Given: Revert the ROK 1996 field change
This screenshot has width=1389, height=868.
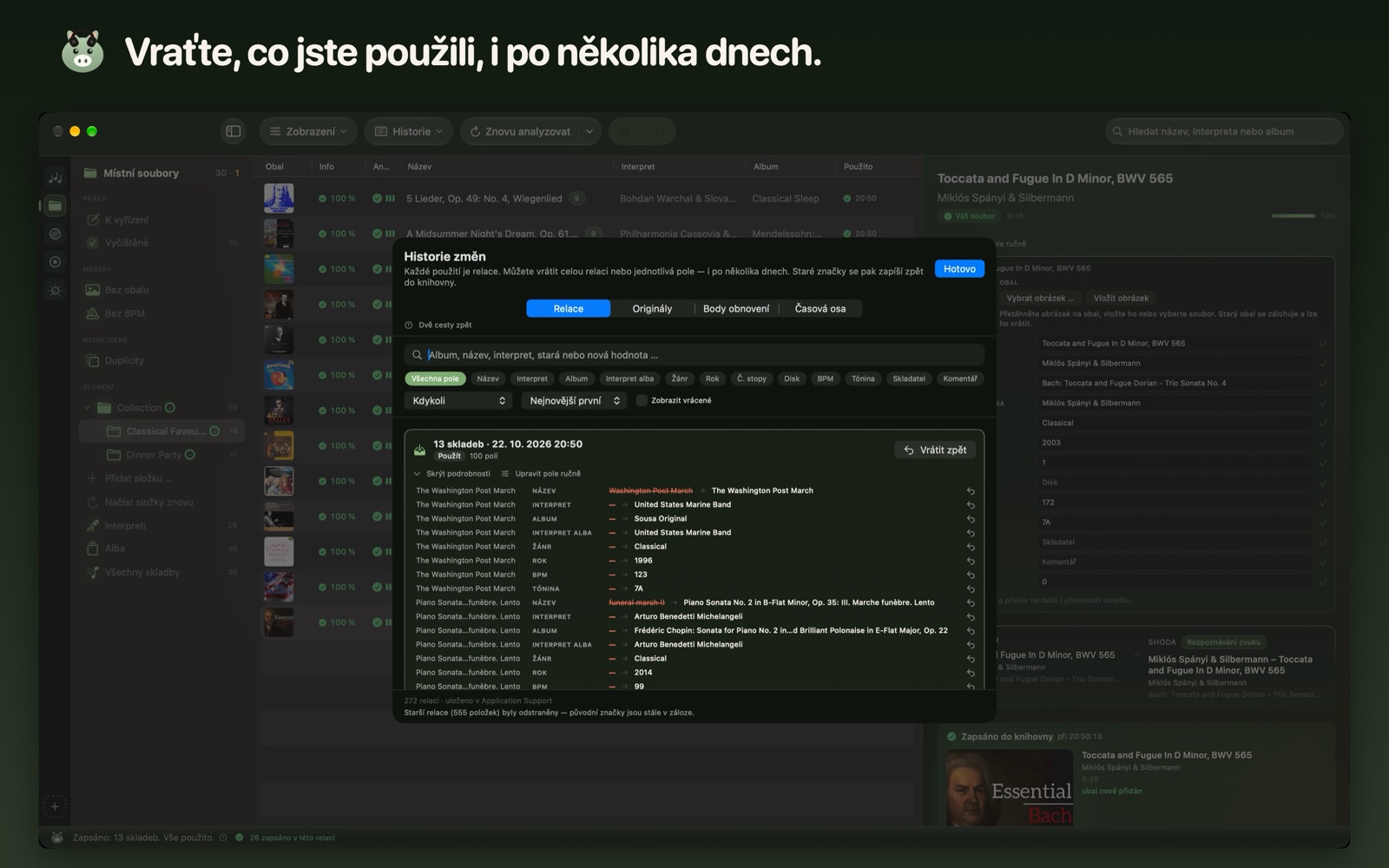Looking at the screenshot, I should point(971,561).
